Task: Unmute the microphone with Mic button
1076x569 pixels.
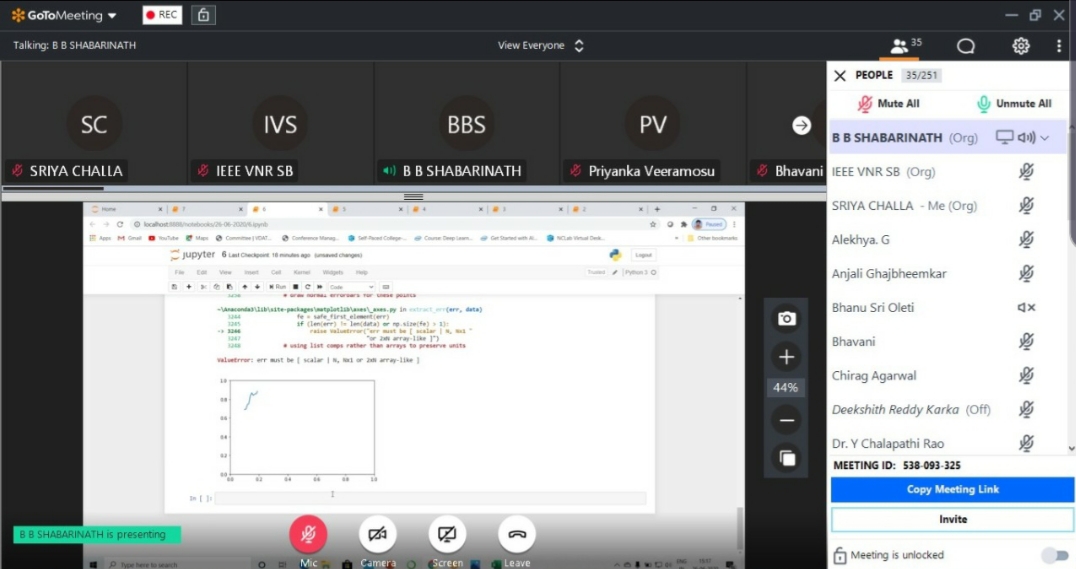Action: coord(308,535)
